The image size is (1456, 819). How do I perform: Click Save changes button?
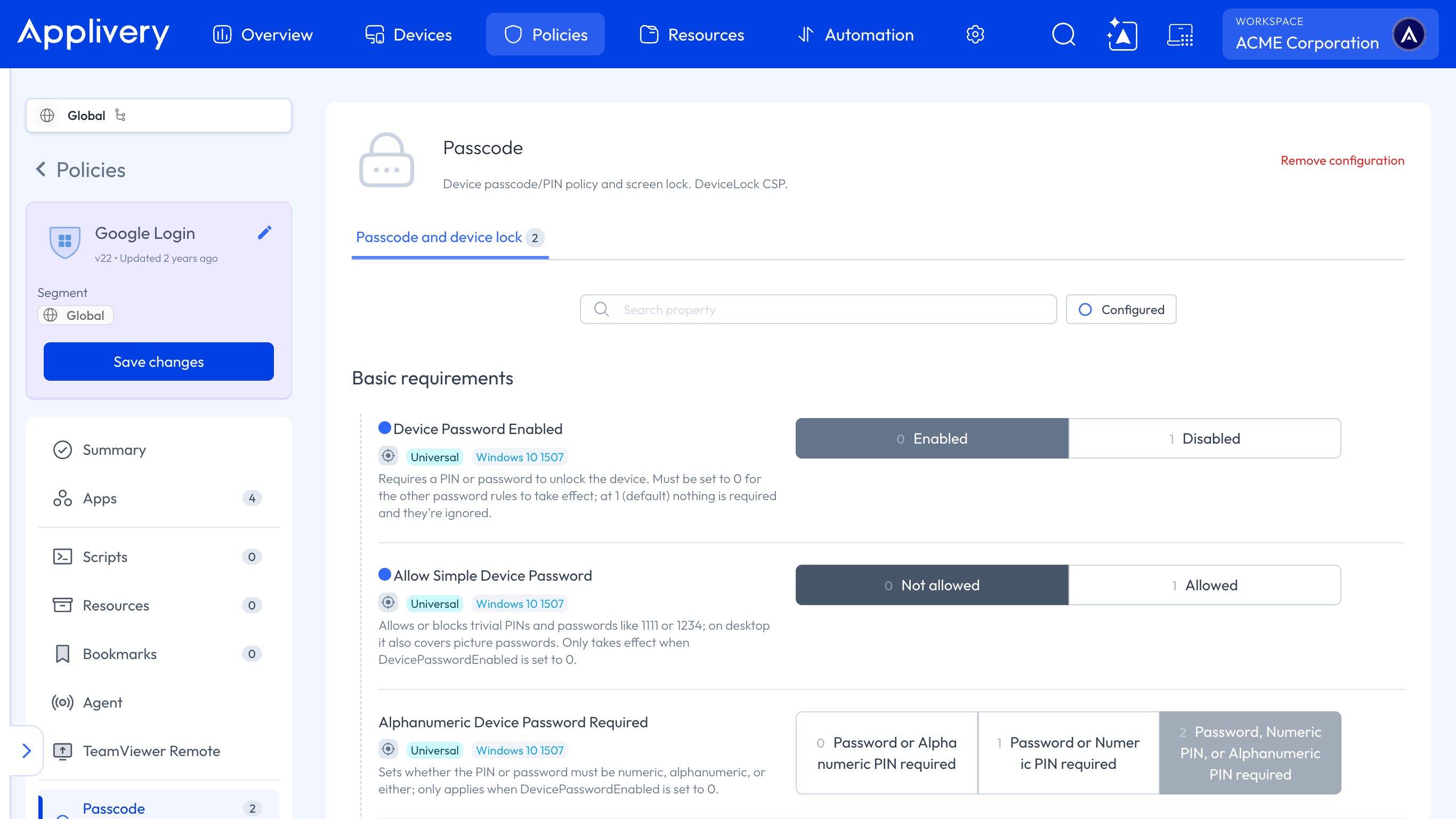click(159, 362)
